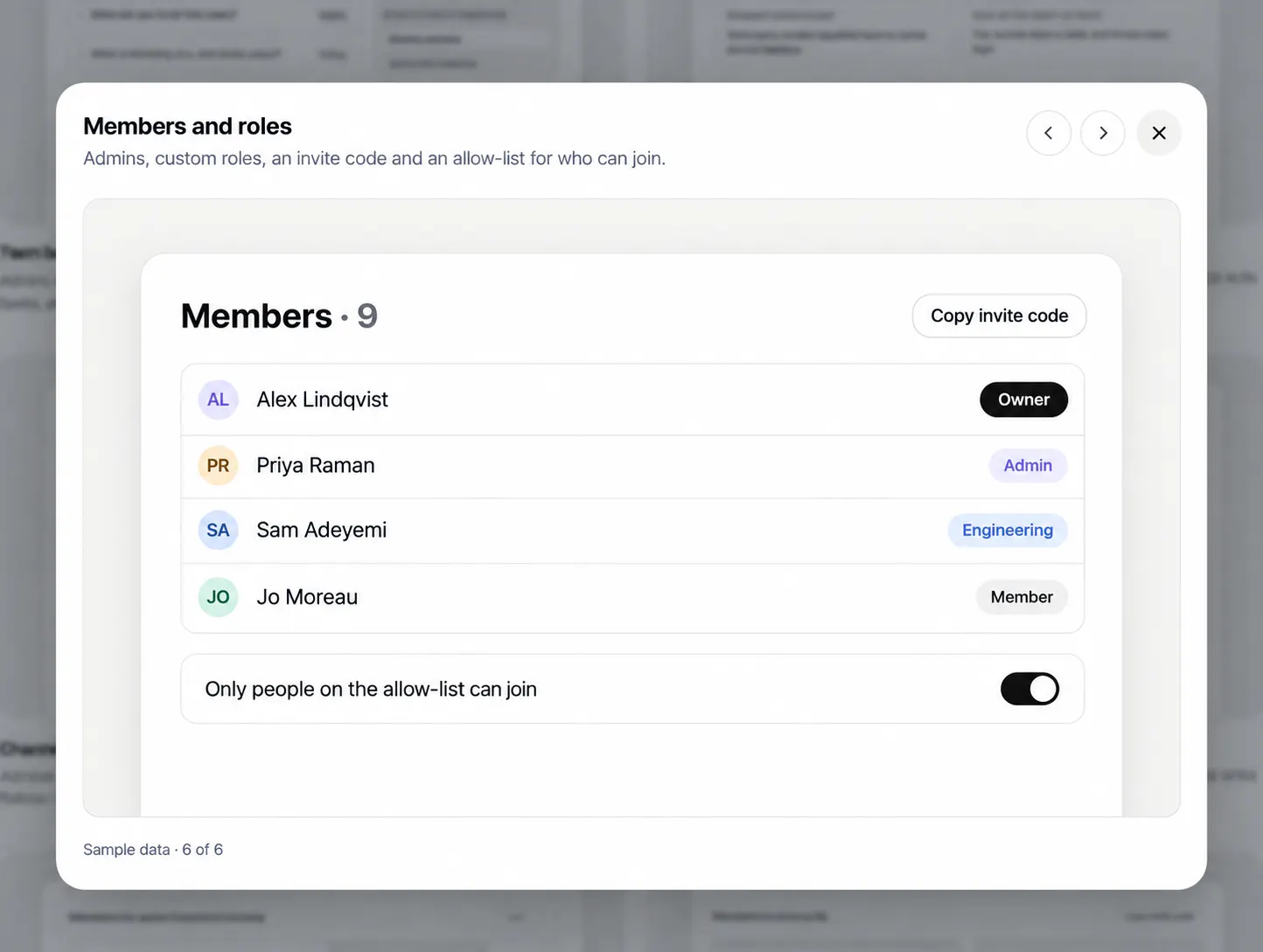
Task: Go to the previous slide with left chevron
Action: (1048, 133)
